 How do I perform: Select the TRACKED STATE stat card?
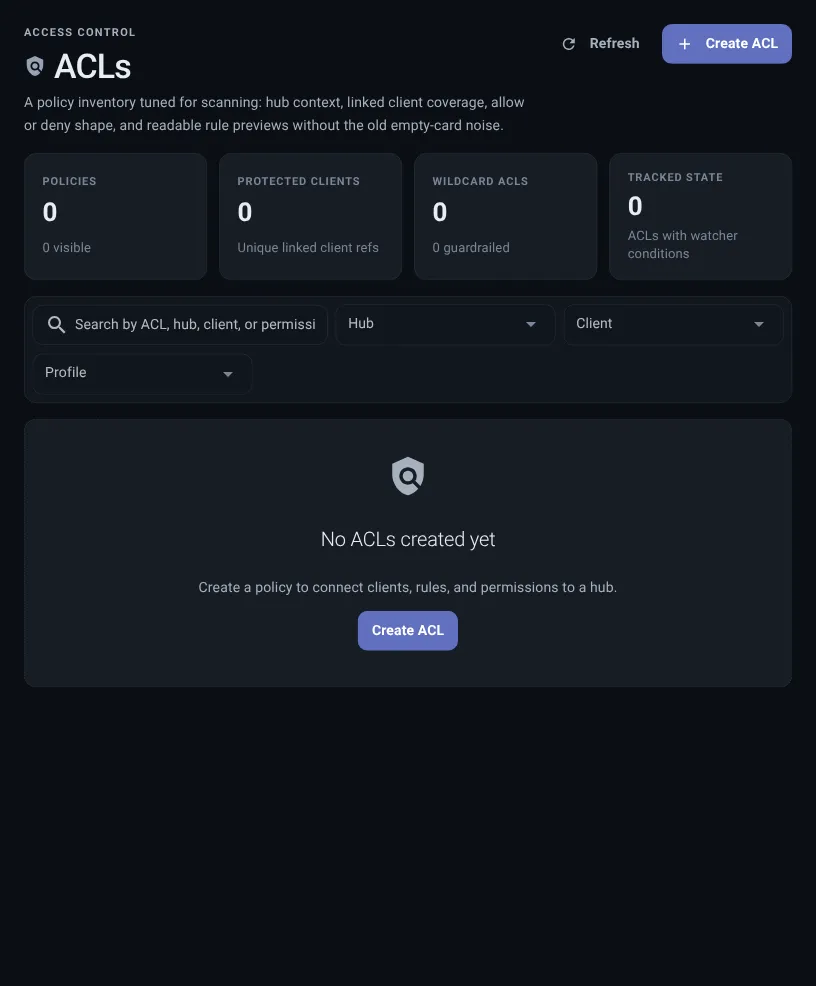point(699,216)
